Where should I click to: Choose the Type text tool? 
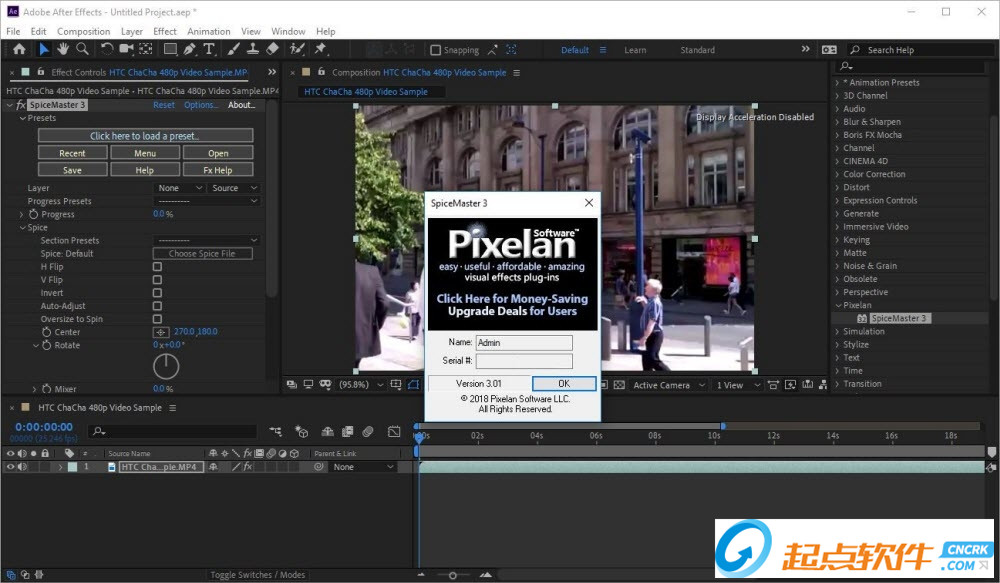click(209, 49)
